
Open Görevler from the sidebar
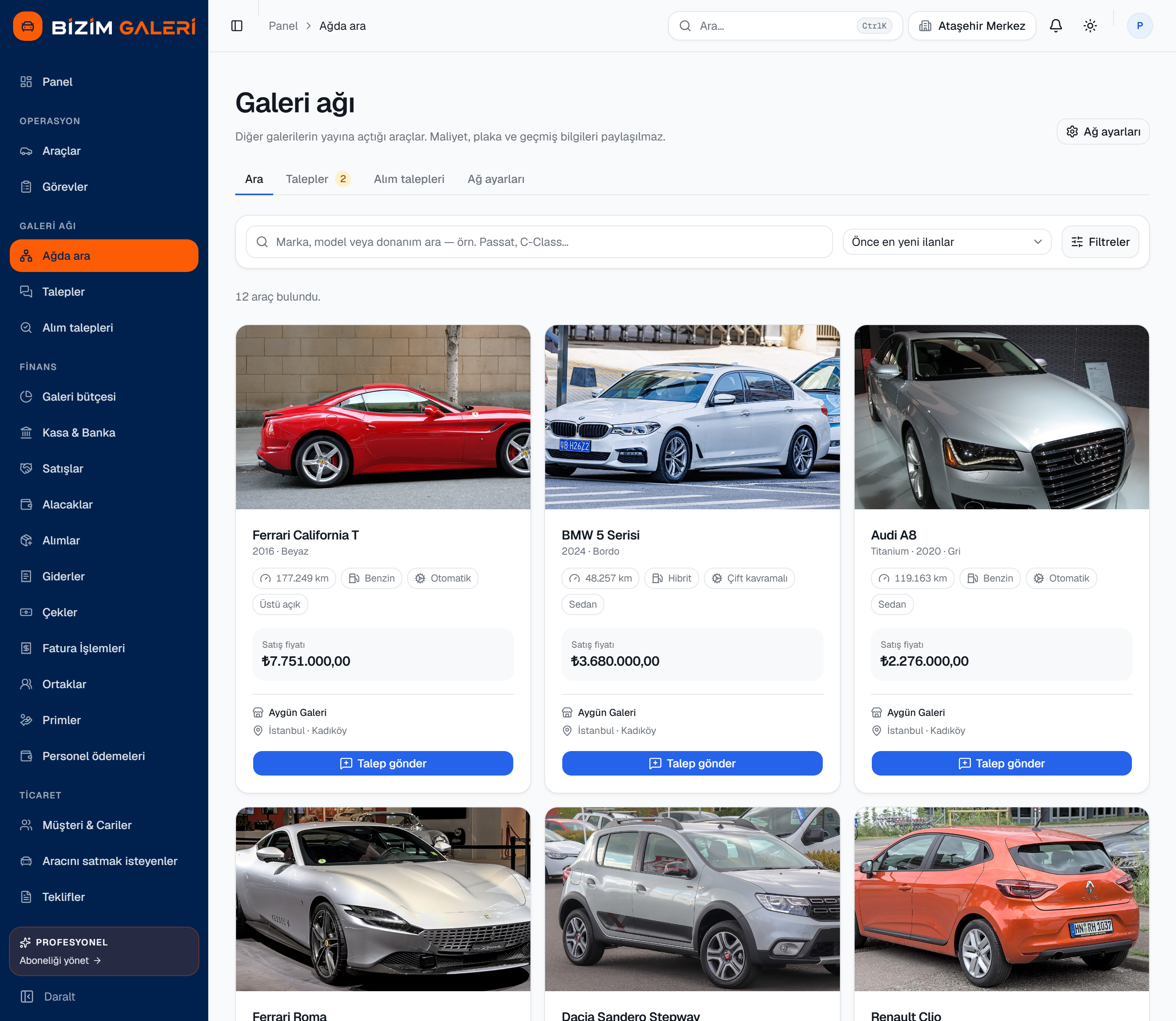coord(104,187)
